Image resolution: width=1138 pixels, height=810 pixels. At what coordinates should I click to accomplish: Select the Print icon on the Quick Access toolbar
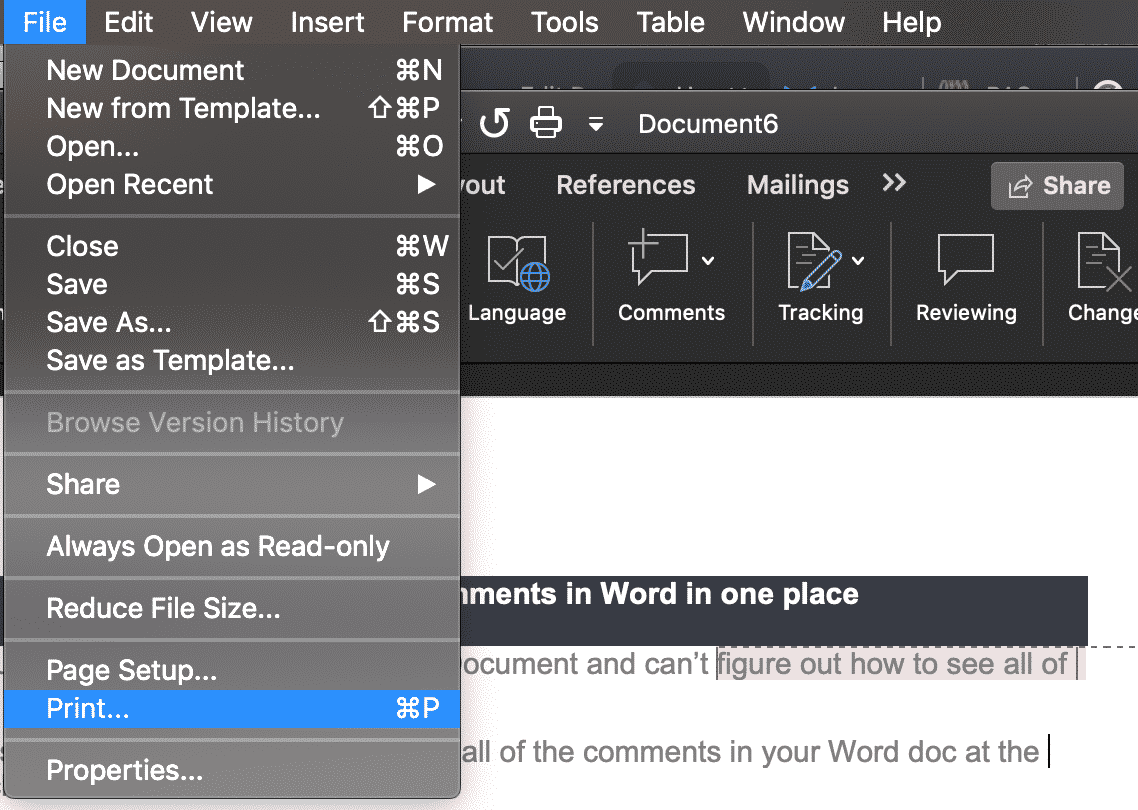[x=545, y=122]
